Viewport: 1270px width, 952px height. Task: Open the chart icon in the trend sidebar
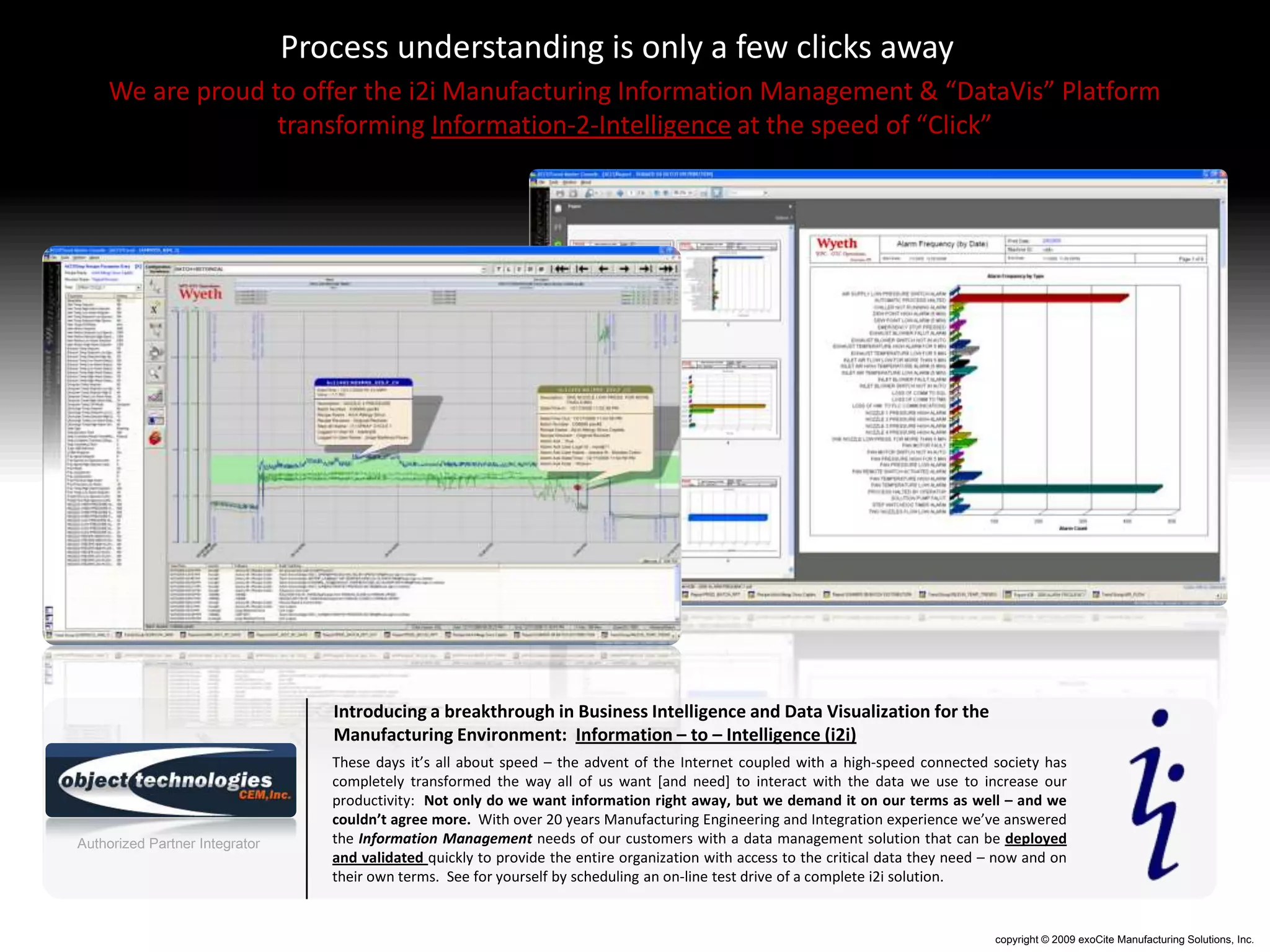click(x=154, y=396)
